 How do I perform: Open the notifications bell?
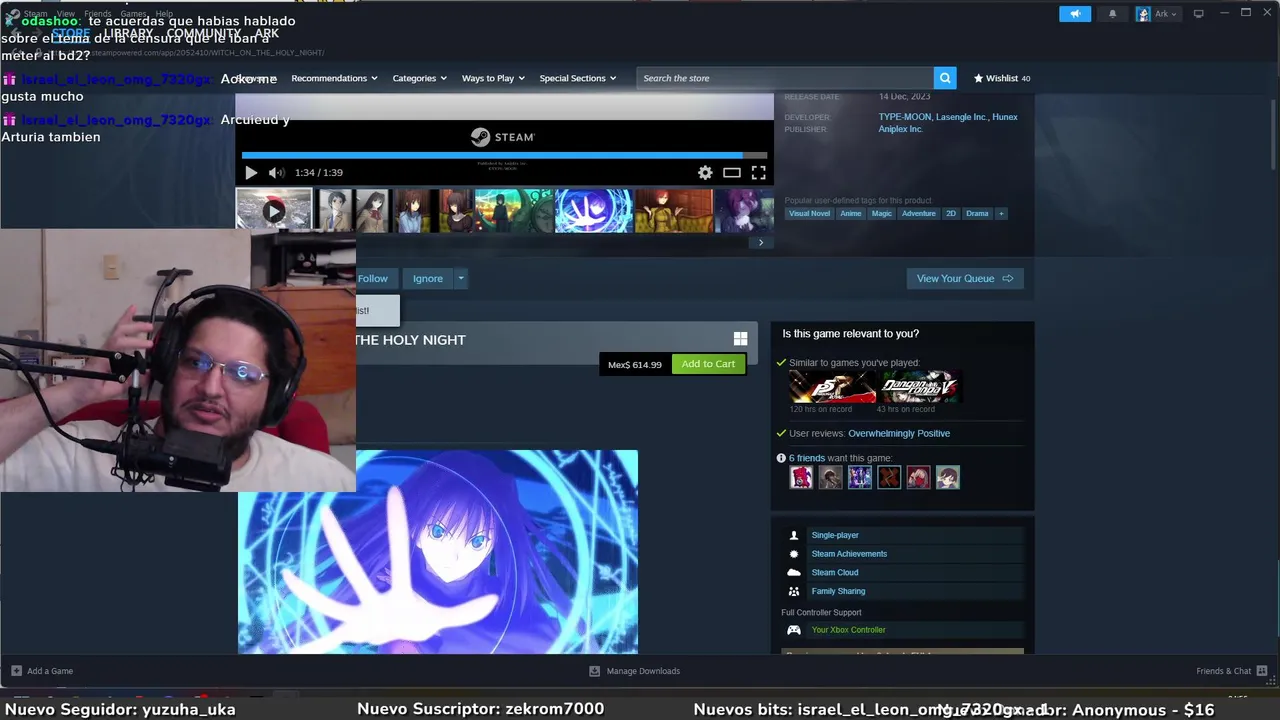coord(1112,14)
